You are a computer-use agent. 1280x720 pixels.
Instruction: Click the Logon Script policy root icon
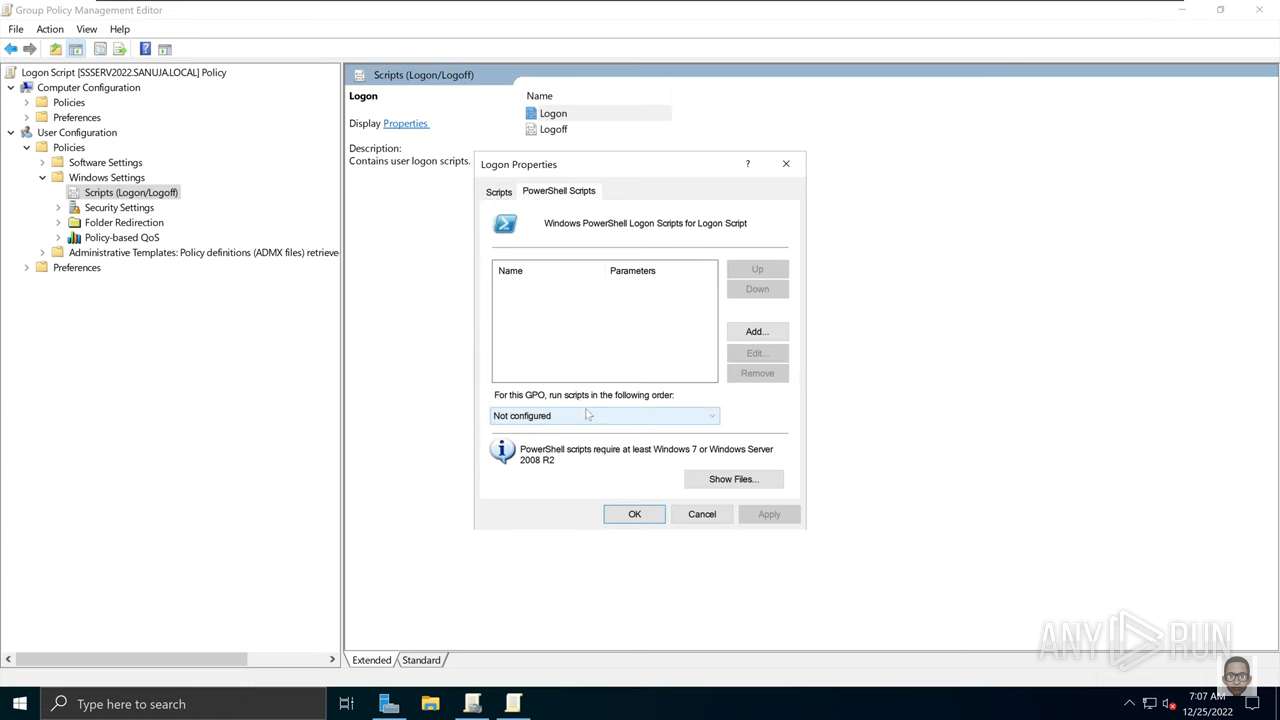coord(11,72)
